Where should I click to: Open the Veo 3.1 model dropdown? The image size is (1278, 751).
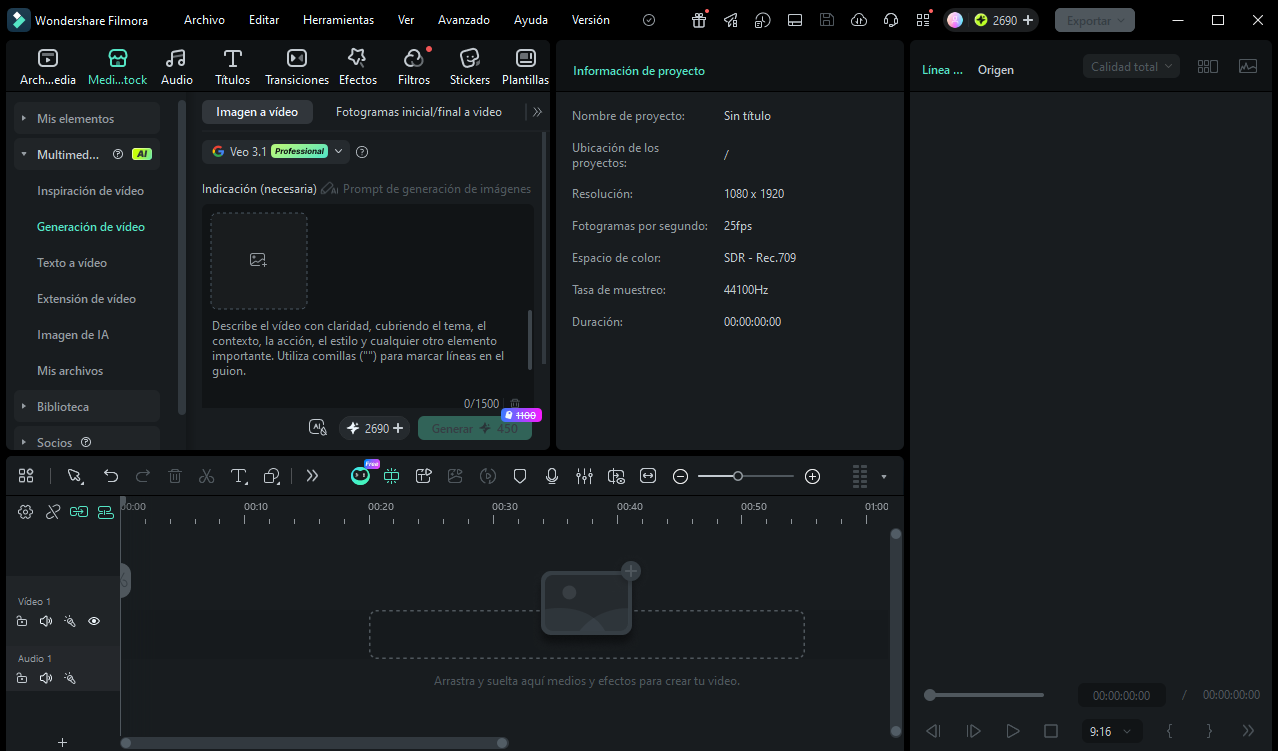(275, 151)
